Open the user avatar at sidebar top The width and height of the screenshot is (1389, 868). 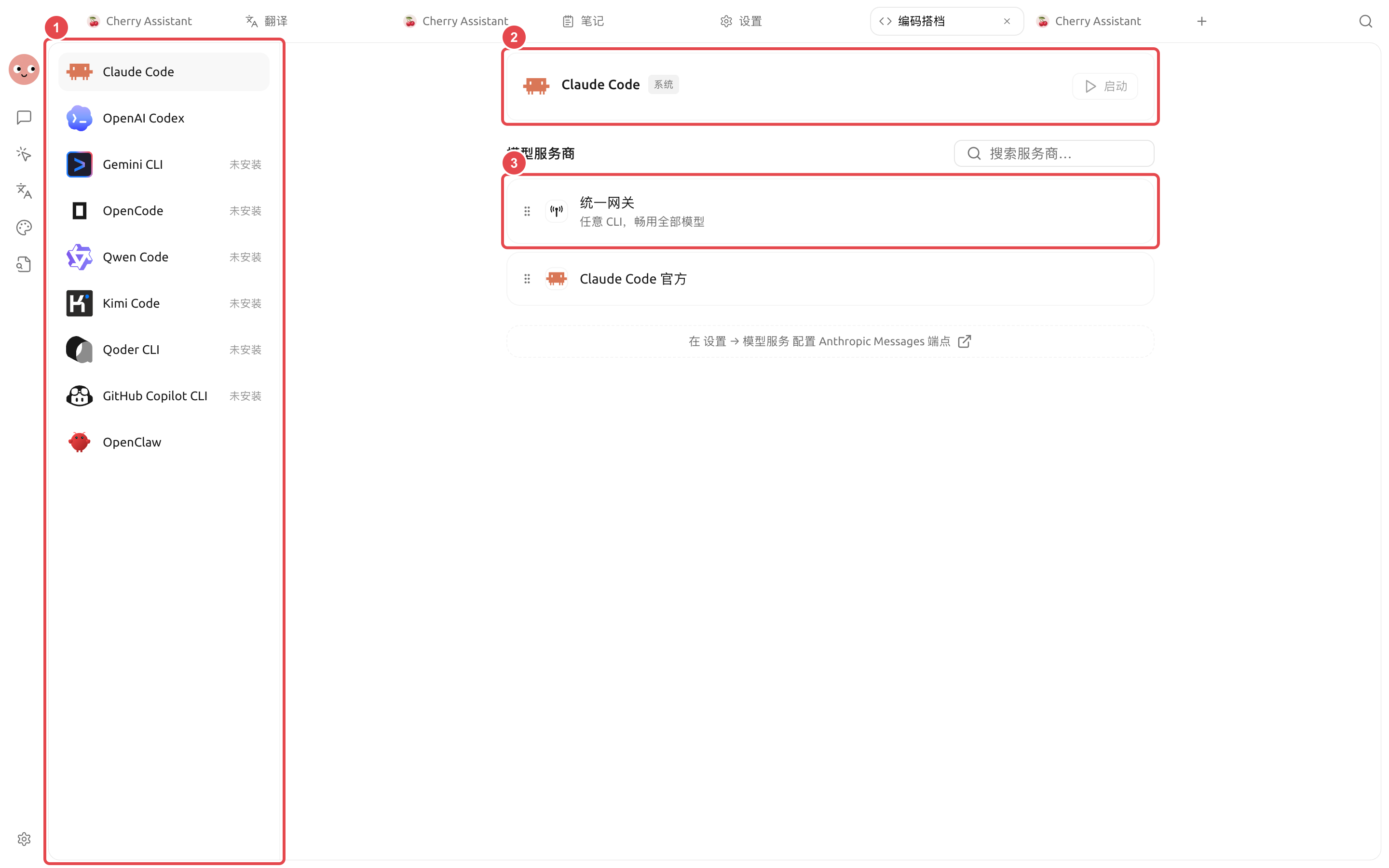[x=24, y=69]
